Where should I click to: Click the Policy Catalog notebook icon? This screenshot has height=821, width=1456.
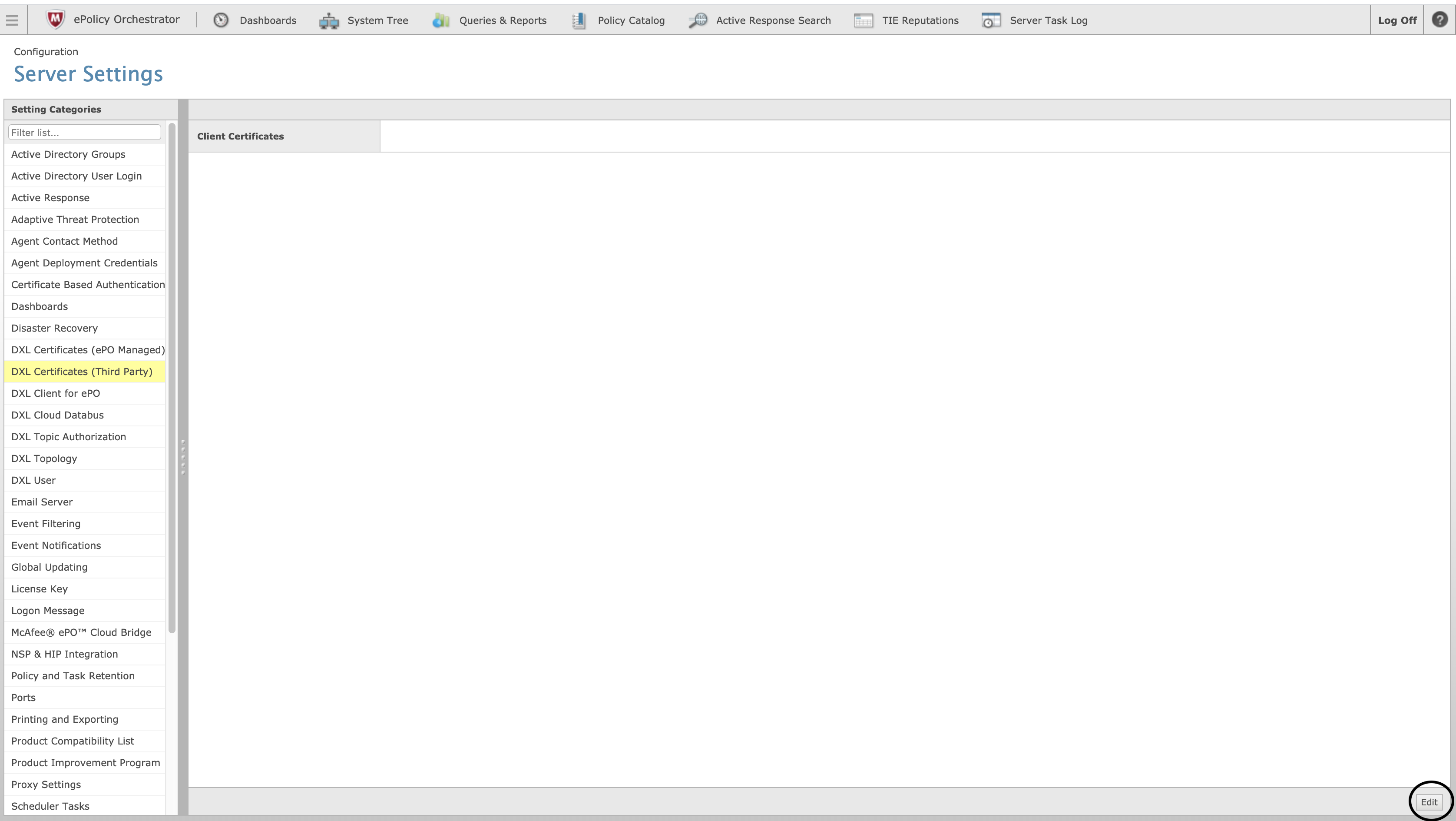(578, 21)
